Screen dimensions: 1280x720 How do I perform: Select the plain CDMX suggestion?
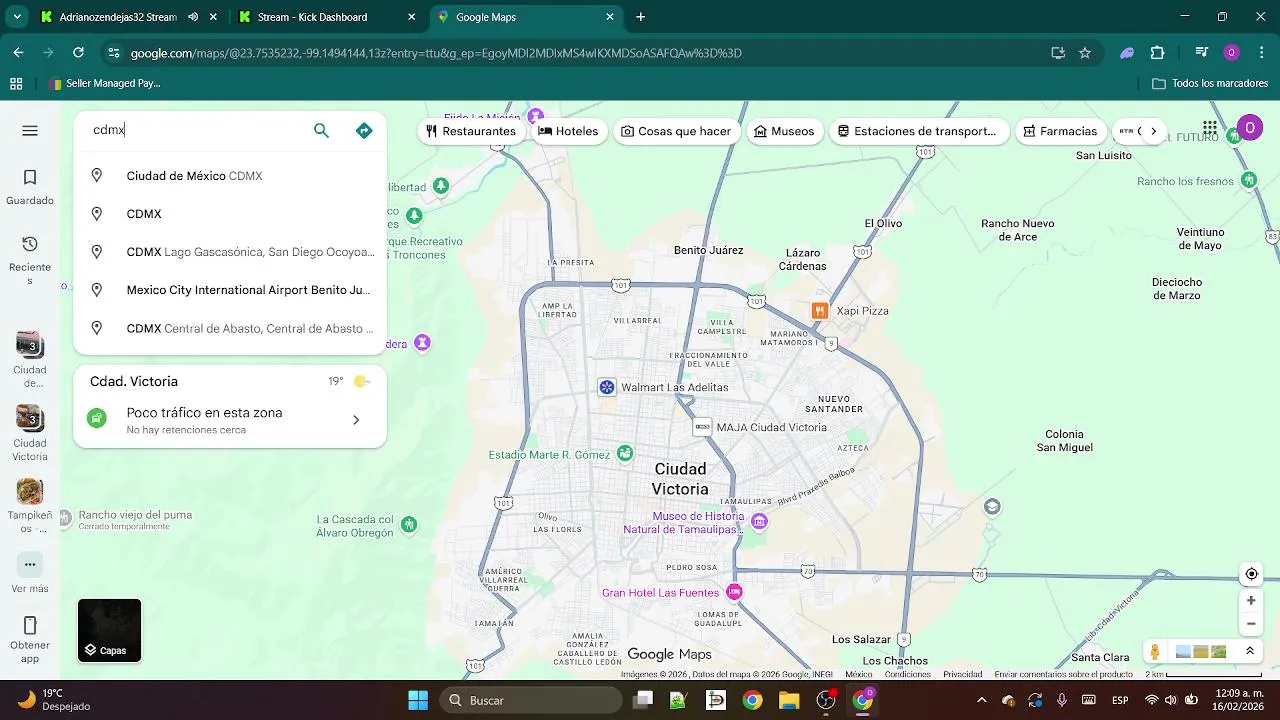(230, 214)
